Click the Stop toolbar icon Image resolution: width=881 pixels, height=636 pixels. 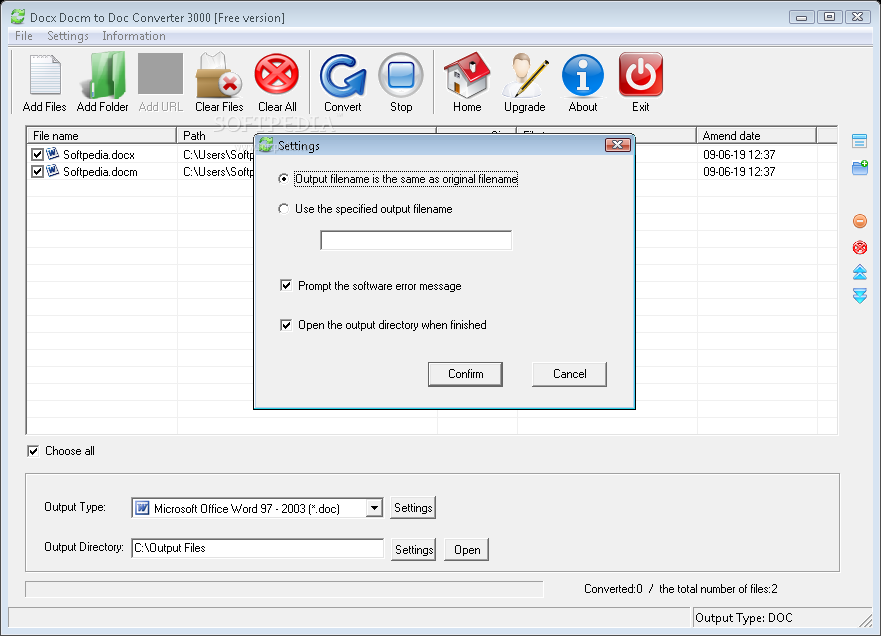point(401,75)
